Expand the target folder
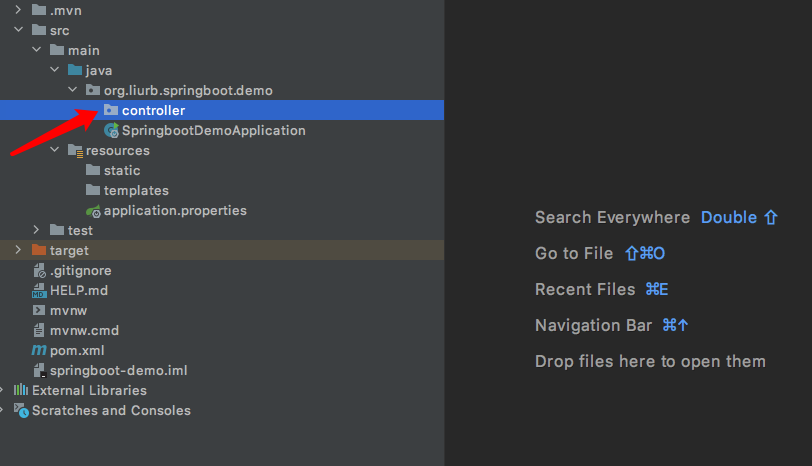812x466 pixels. [x=19, y=250]
